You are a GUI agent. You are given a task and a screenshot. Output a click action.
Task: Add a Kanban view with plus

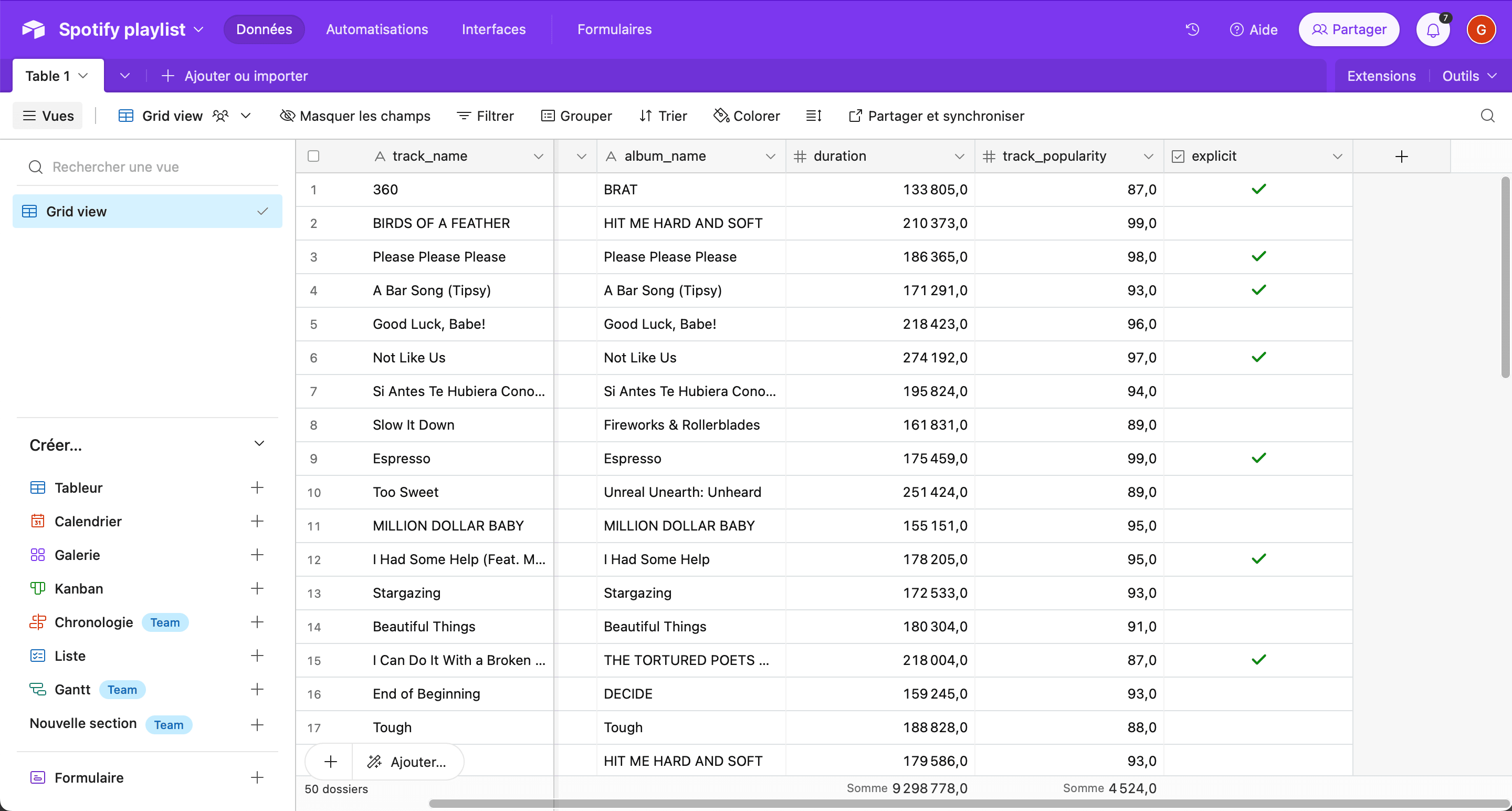(x=257, y=588)
